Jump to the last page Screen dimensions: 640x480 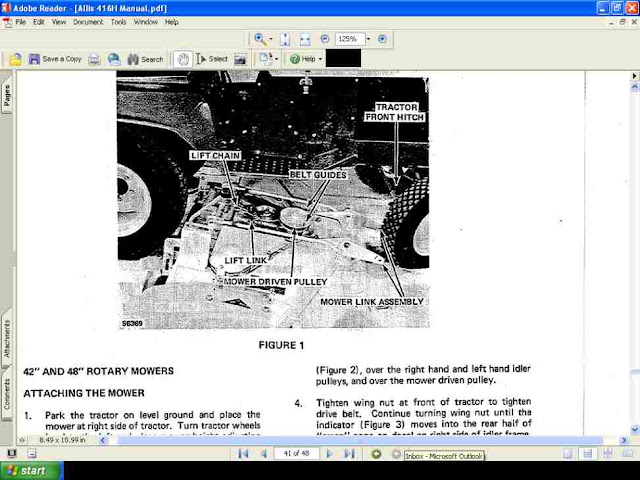tap(349, 453)
